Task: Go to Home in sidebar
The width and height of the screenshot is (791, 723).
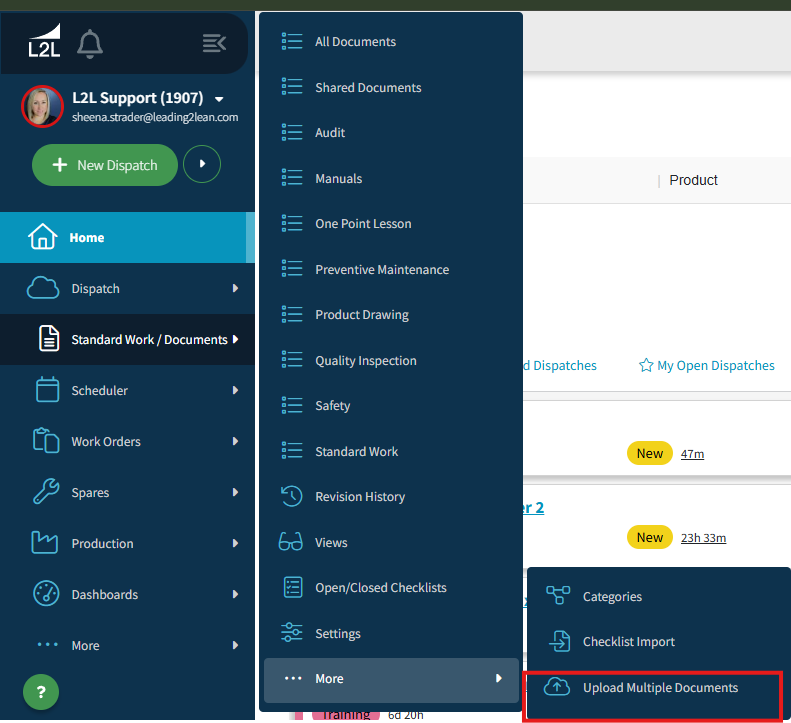Action: tap(127, 237)
